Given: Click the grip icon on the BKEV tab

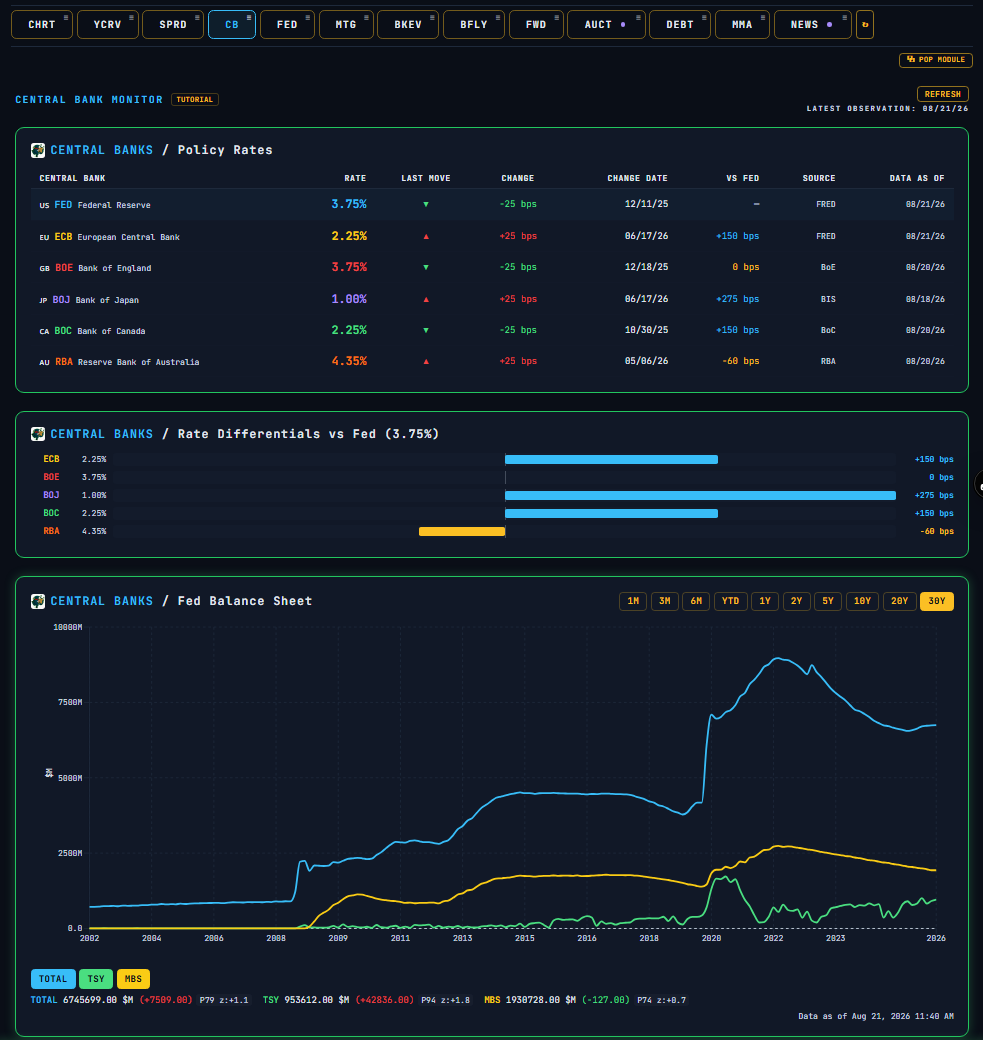Looking at the screenshot, I should coord(432,18).
